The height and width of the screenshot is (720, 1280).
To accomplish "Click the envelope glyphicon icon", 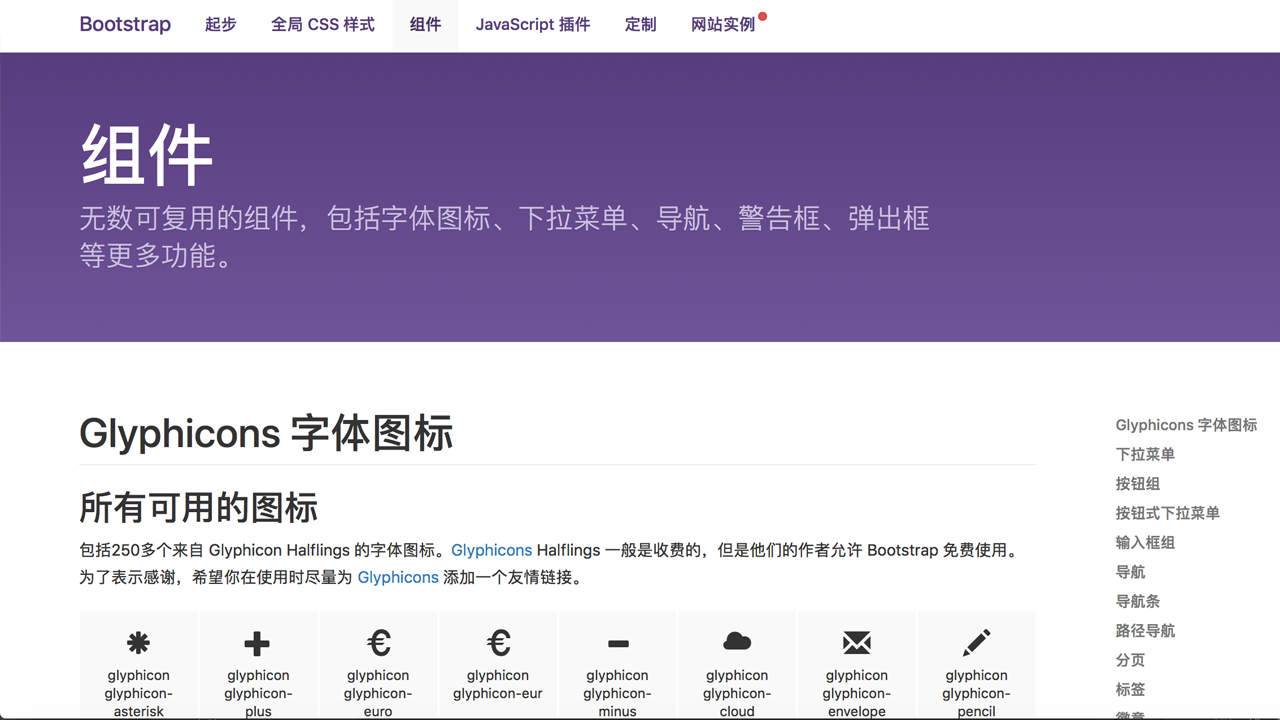I will 857,643.
